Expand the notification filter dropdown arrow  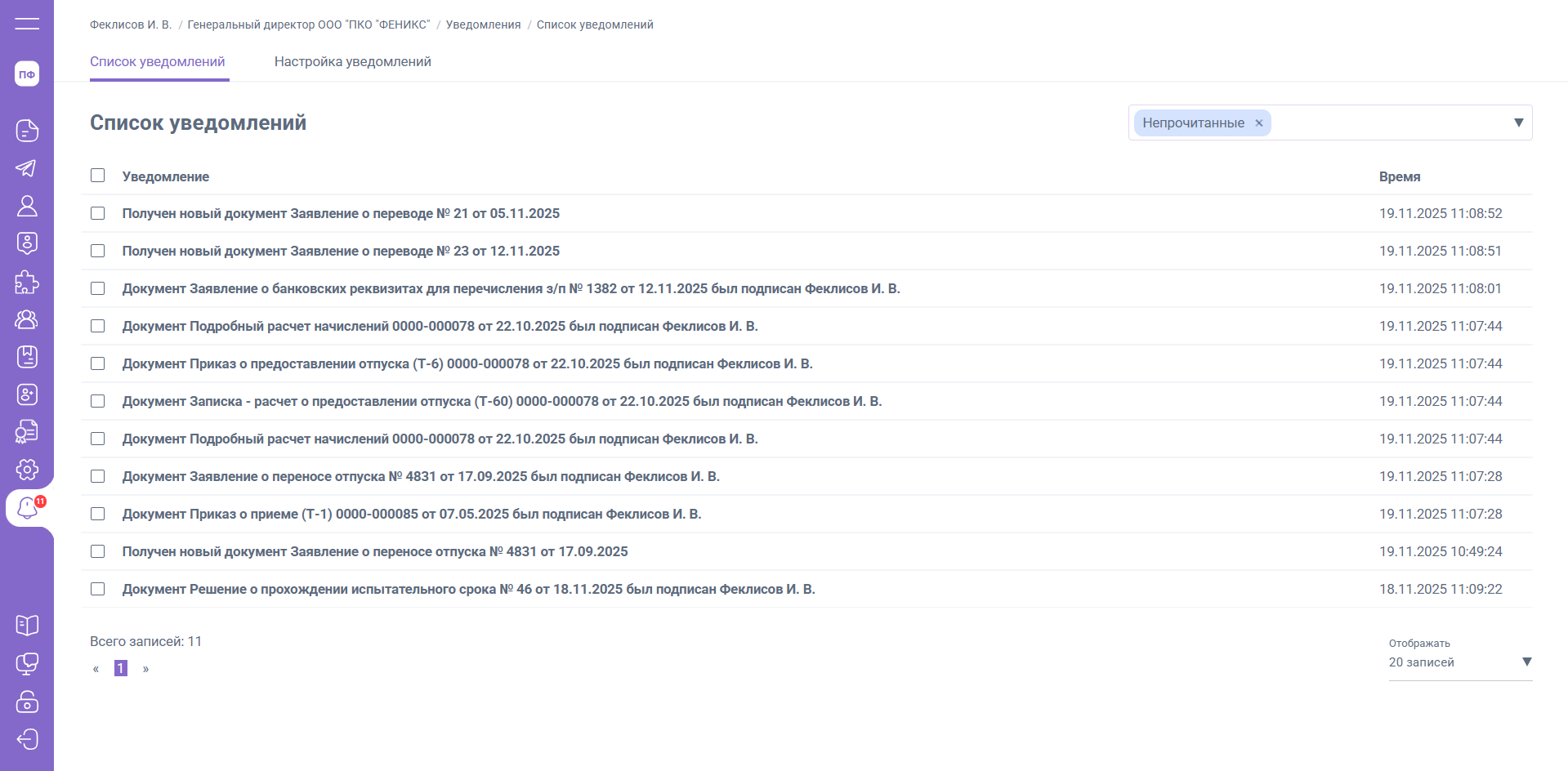click(x=1518, y=123)
